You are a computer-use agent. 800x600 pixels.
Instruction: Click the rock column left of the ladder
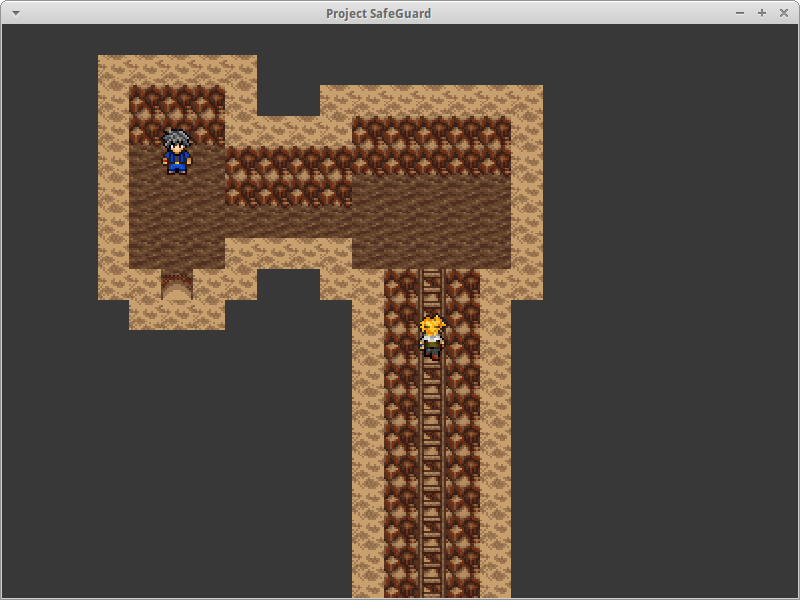point(401,450)
